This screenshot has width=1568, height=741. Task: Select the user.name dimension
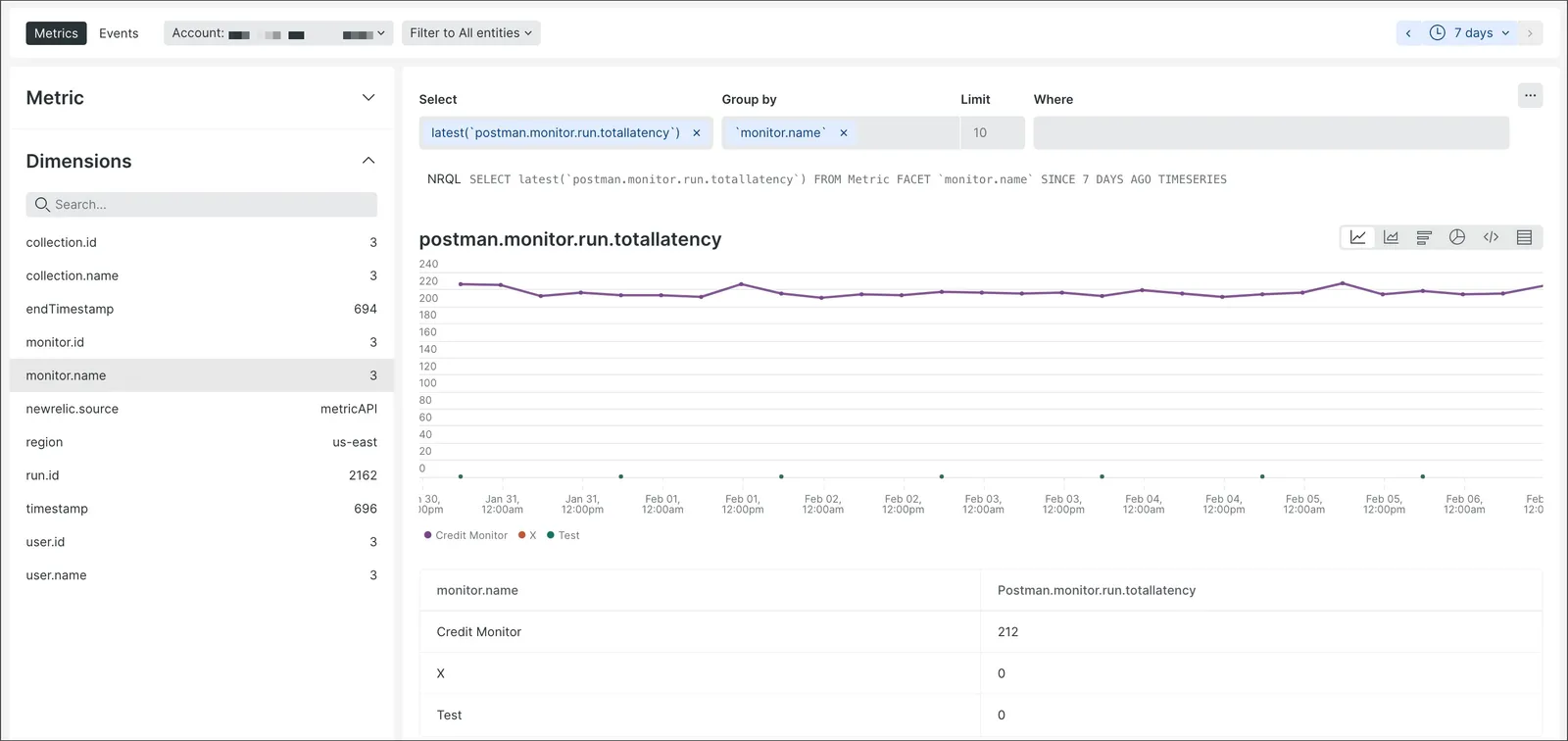(201, 575)
